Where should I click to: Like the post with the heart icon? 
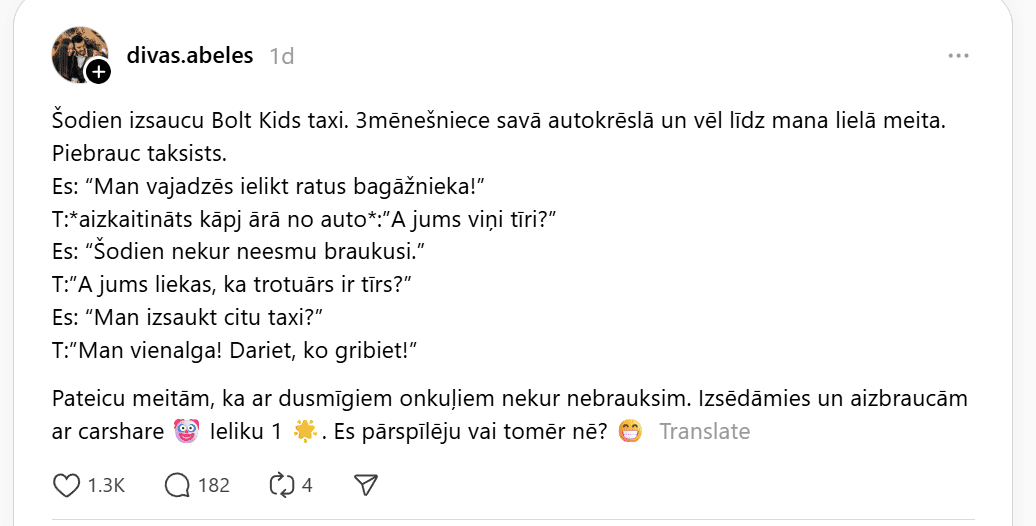click(x=66, y=485)
